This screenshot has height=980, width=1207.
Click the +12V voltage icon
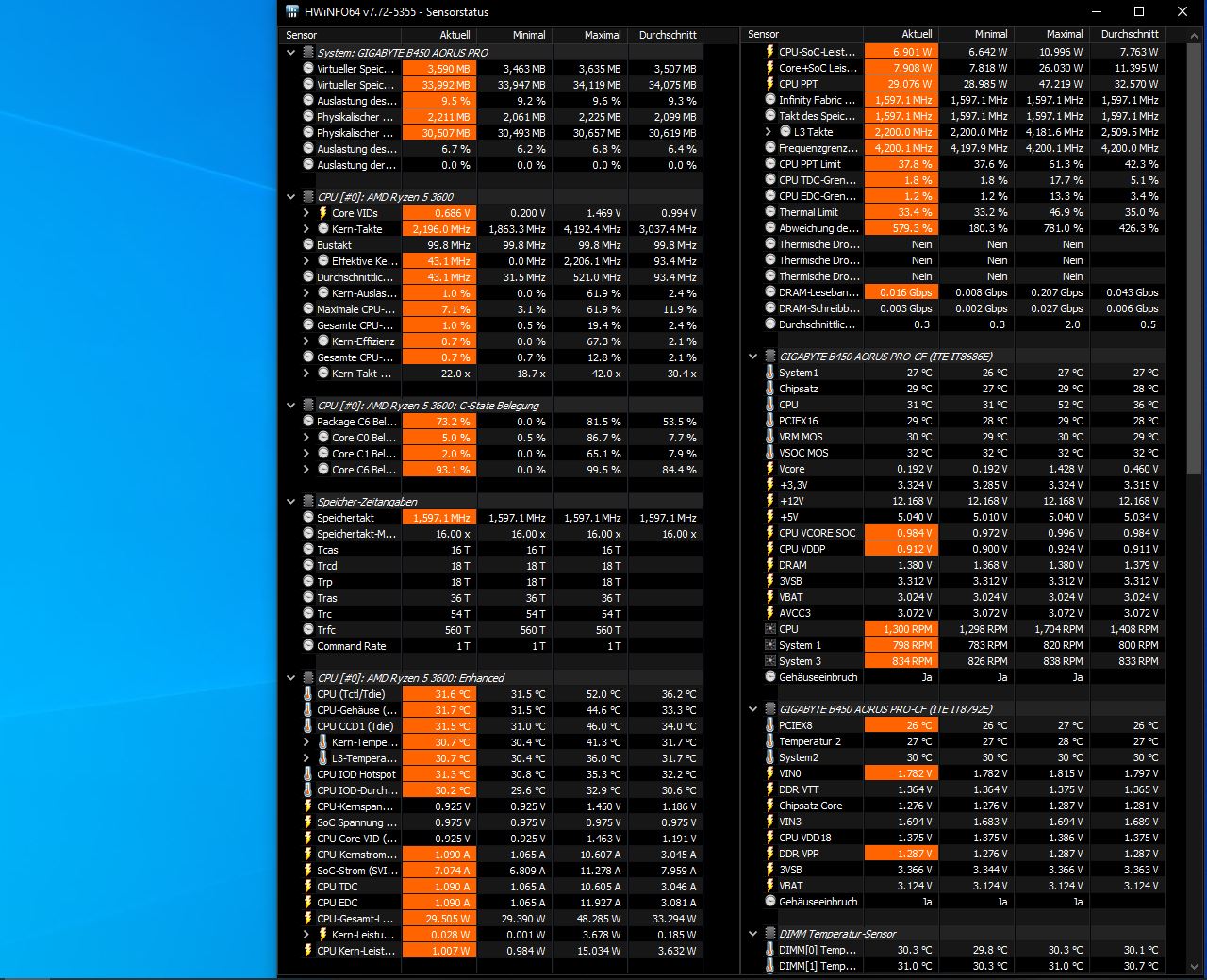[770, 501]
